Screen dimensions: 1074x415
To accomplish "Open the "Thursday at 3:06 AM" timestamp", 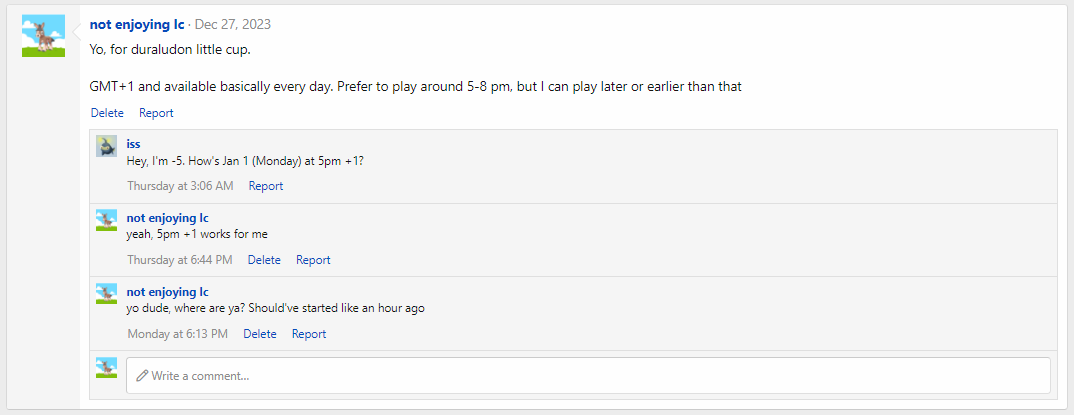I will click(x=180, y=186).
